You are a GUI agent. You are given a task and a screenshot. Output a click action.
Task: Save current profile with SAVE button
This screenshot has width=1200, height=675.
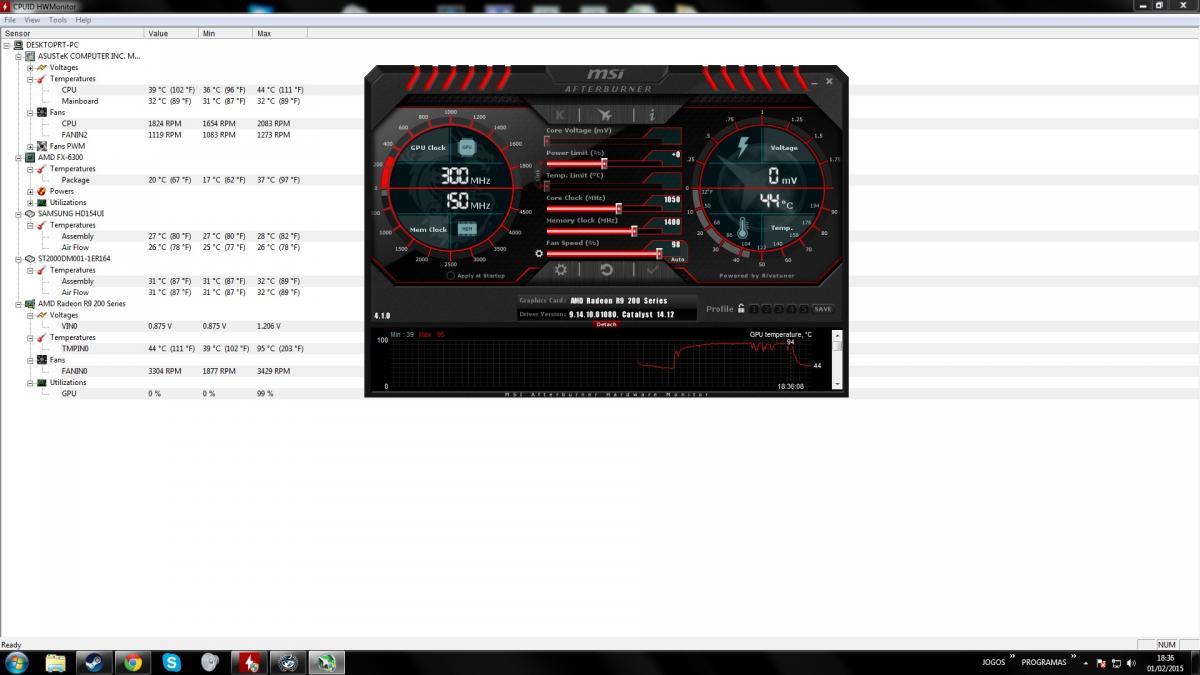823,309
